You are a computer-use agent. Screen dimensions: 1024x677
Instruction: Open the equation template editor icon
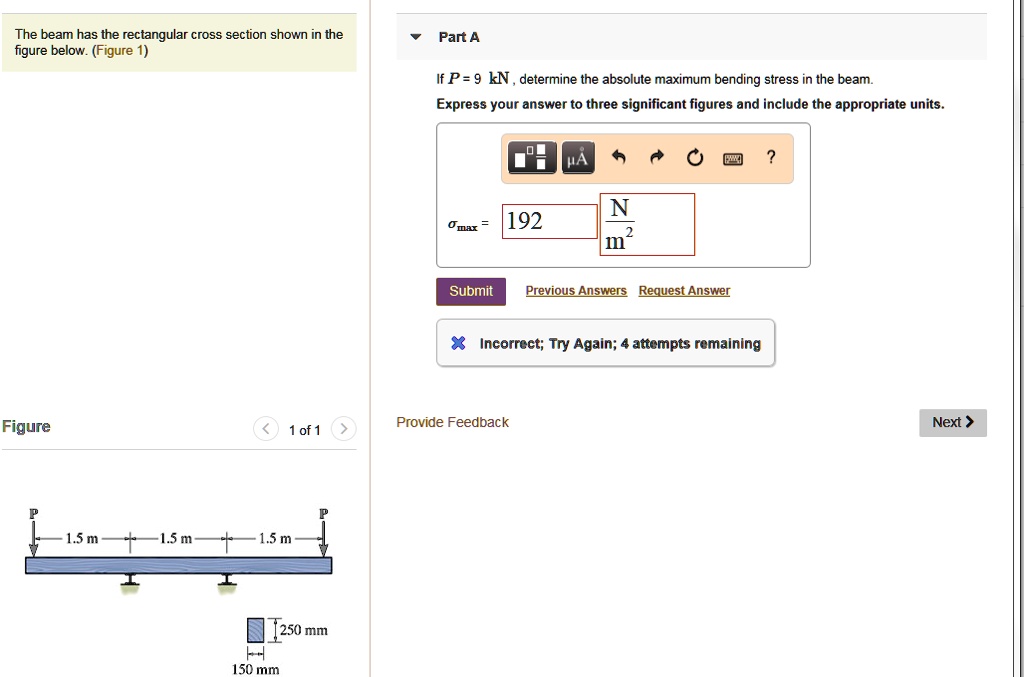(x=531, y=157)
